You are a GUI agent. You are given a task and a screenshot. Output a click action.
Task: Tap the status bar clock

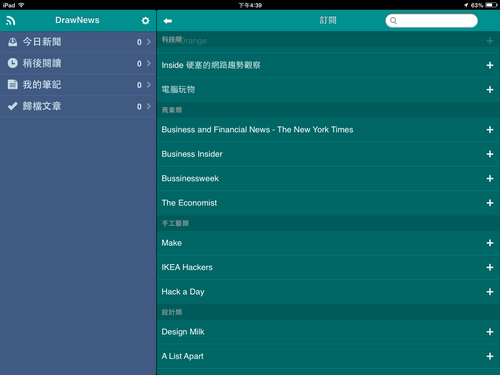click(x=250, y=5)
